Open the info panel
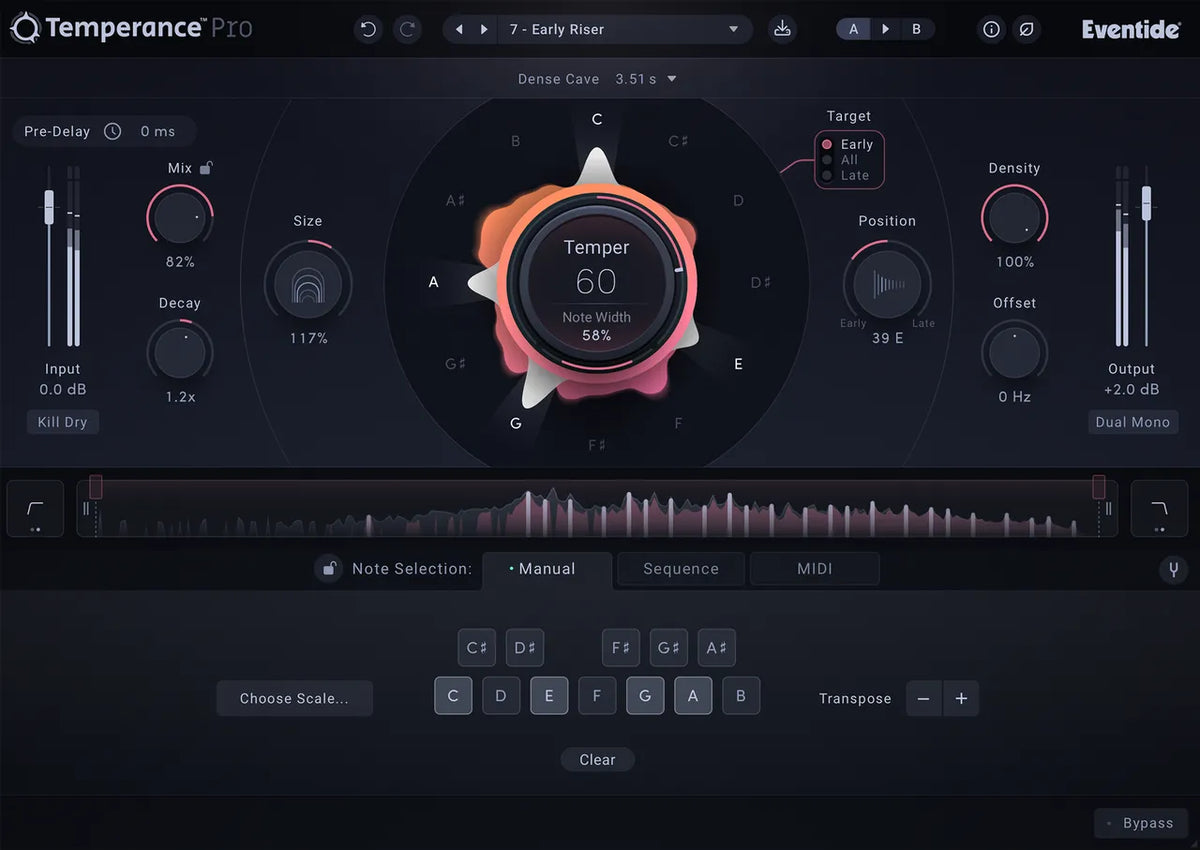The height and width of the screenshot is (850, 1200). (991, 29)
